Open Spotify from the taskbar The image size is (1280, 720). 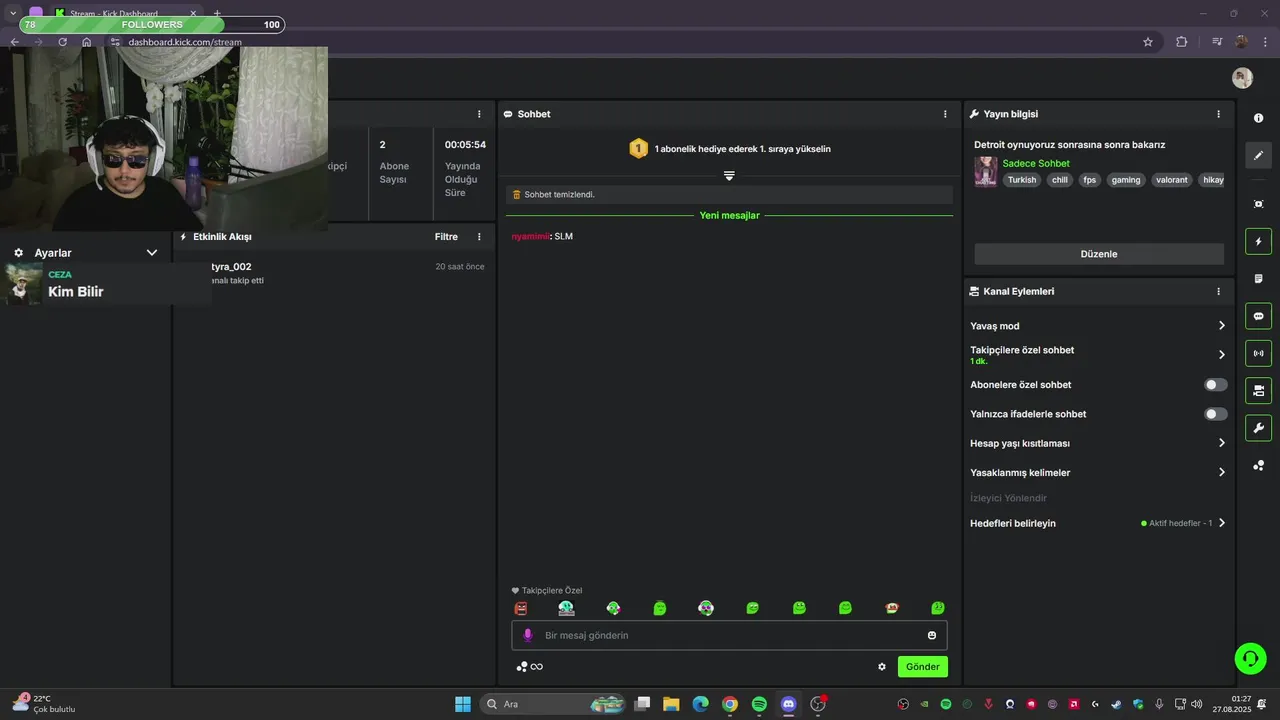coord(759,704)
